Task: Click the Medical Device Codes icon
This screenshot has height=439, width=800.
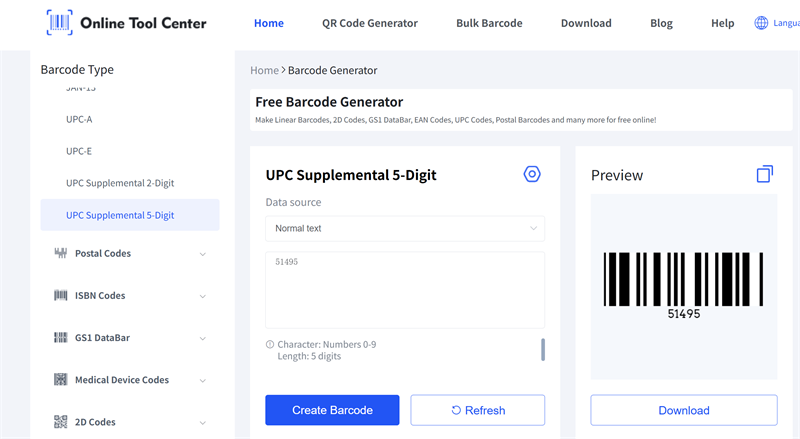Action: click(60, 380)
